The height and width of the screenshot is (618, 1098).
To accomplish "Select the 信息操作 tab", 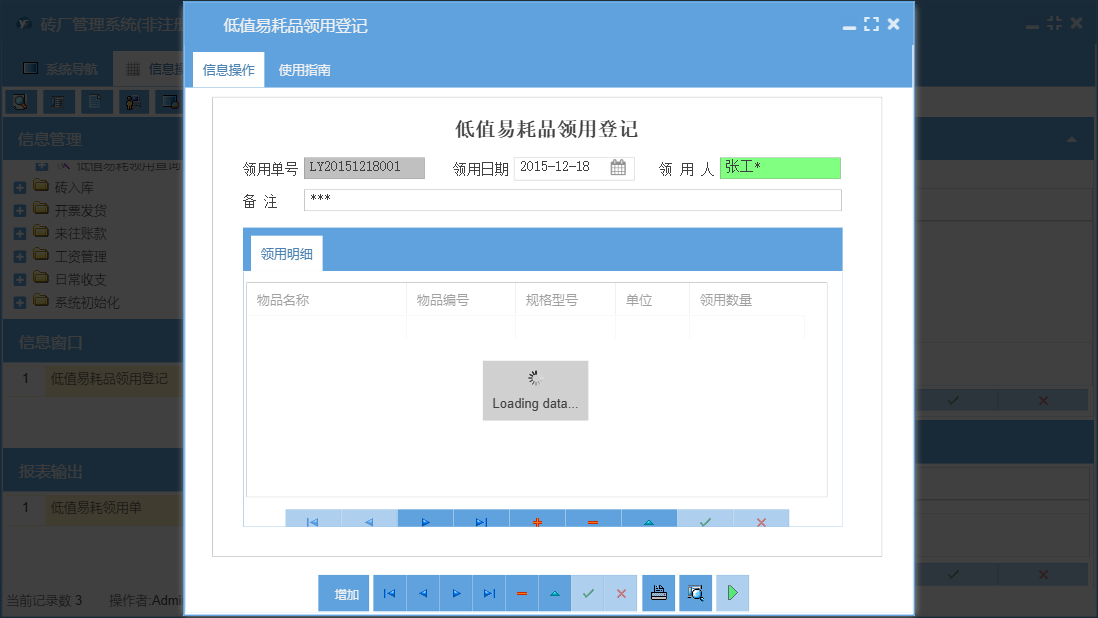I will coord(227,71).
